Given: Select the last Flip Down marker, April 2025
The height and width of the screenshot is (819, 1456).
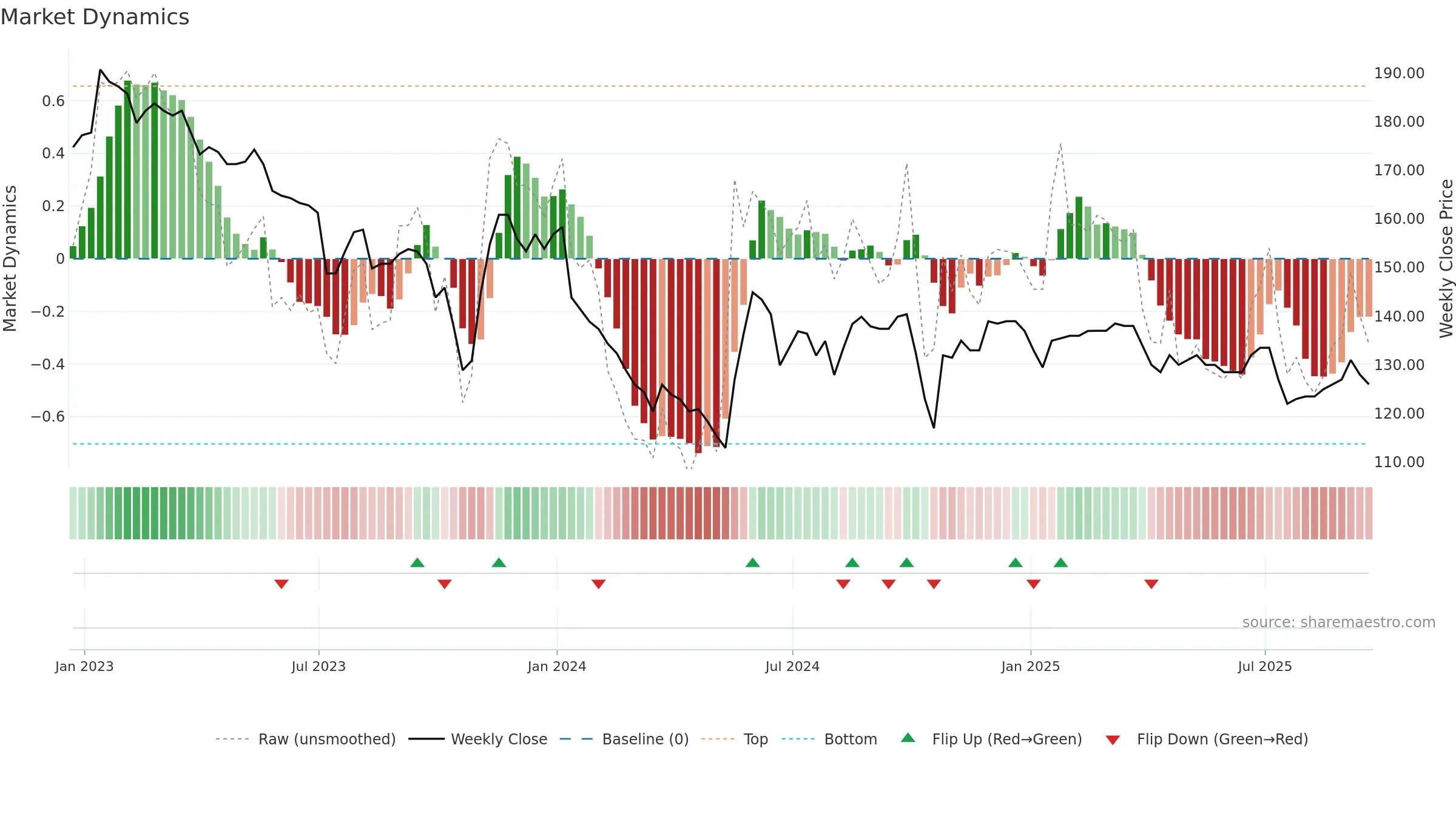Looking at the screenshot, I should 1151,584.
